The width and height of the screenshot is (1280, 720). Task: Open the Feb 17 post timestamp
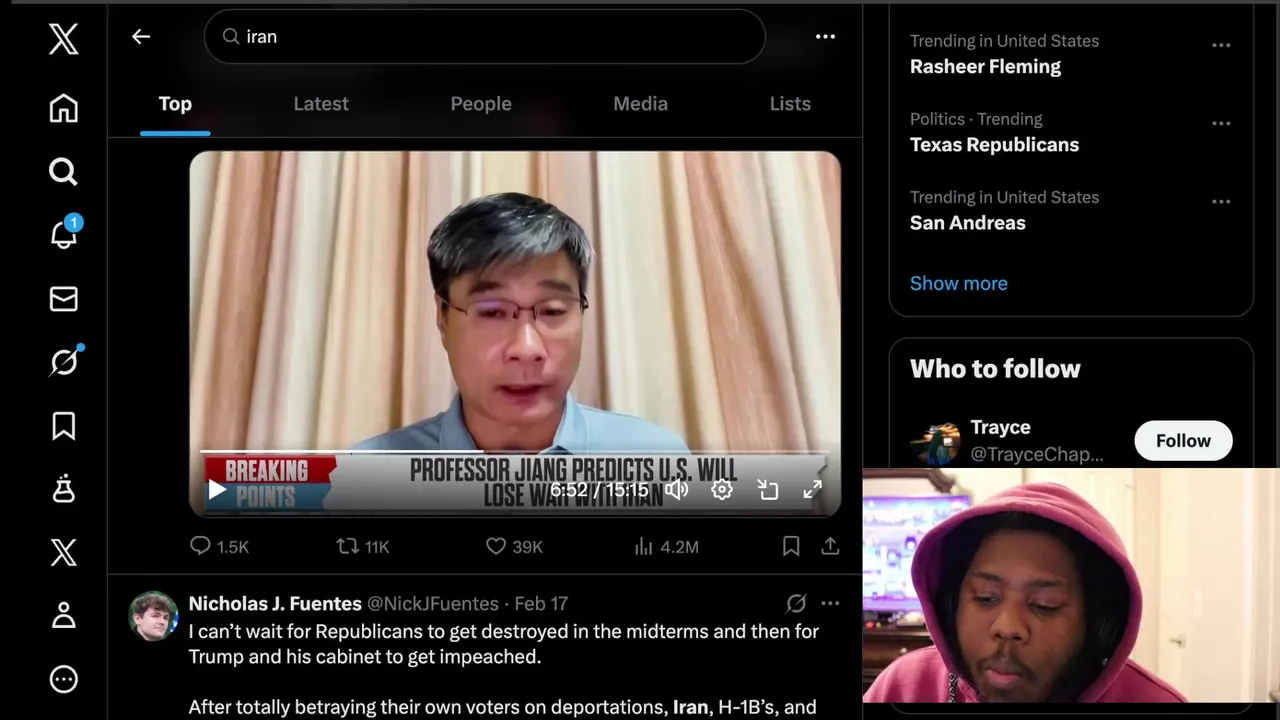point(541,604)
